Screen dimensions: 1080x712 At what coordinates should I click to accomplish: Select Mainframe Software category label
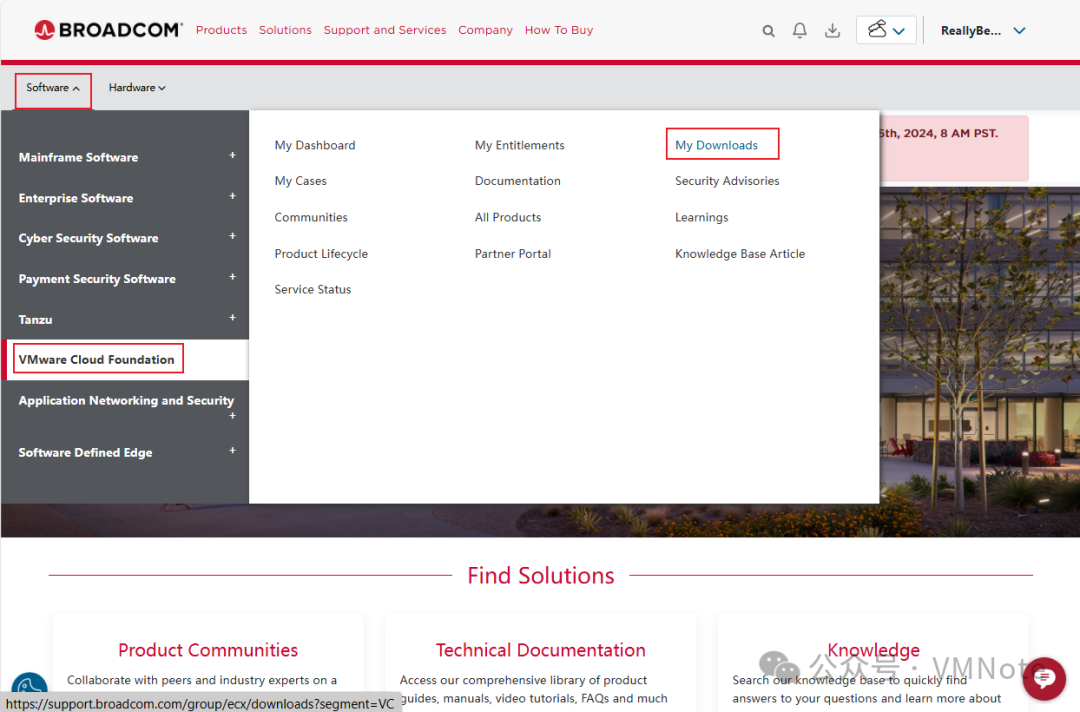[79, 158]
